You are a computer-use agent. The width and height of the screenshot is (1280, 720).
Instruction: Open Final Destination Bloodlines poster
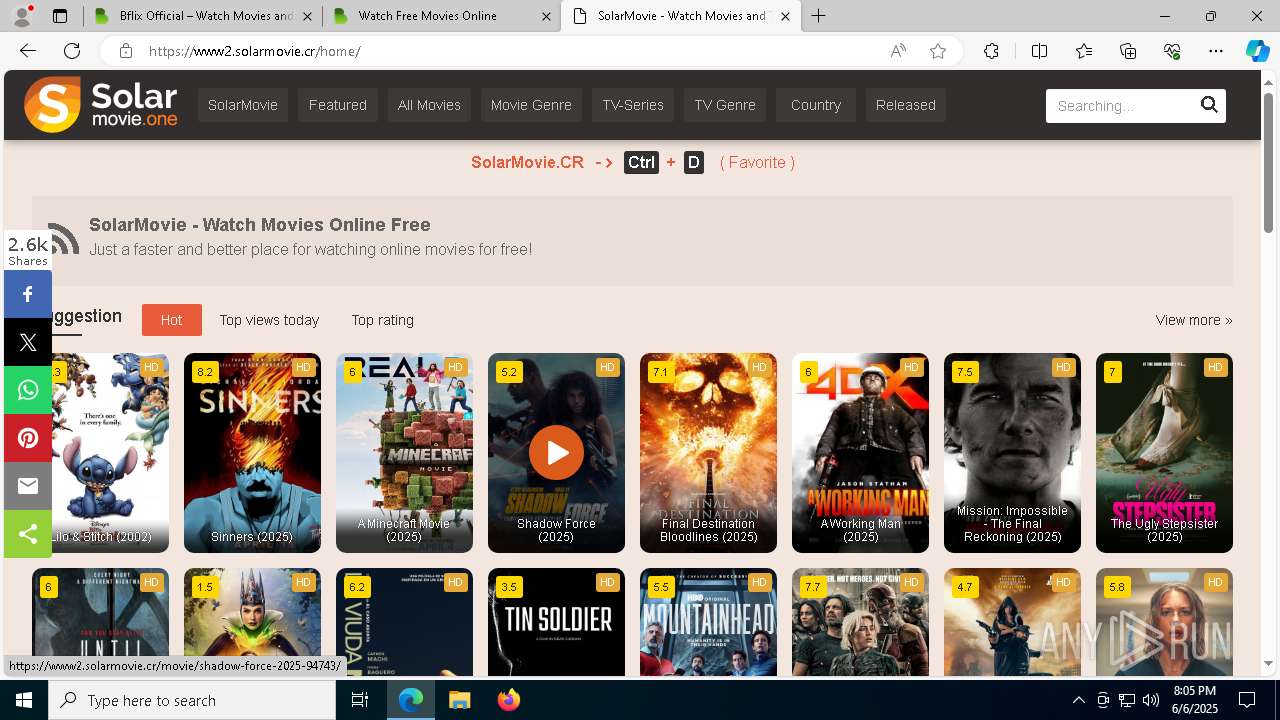(708, 452)
